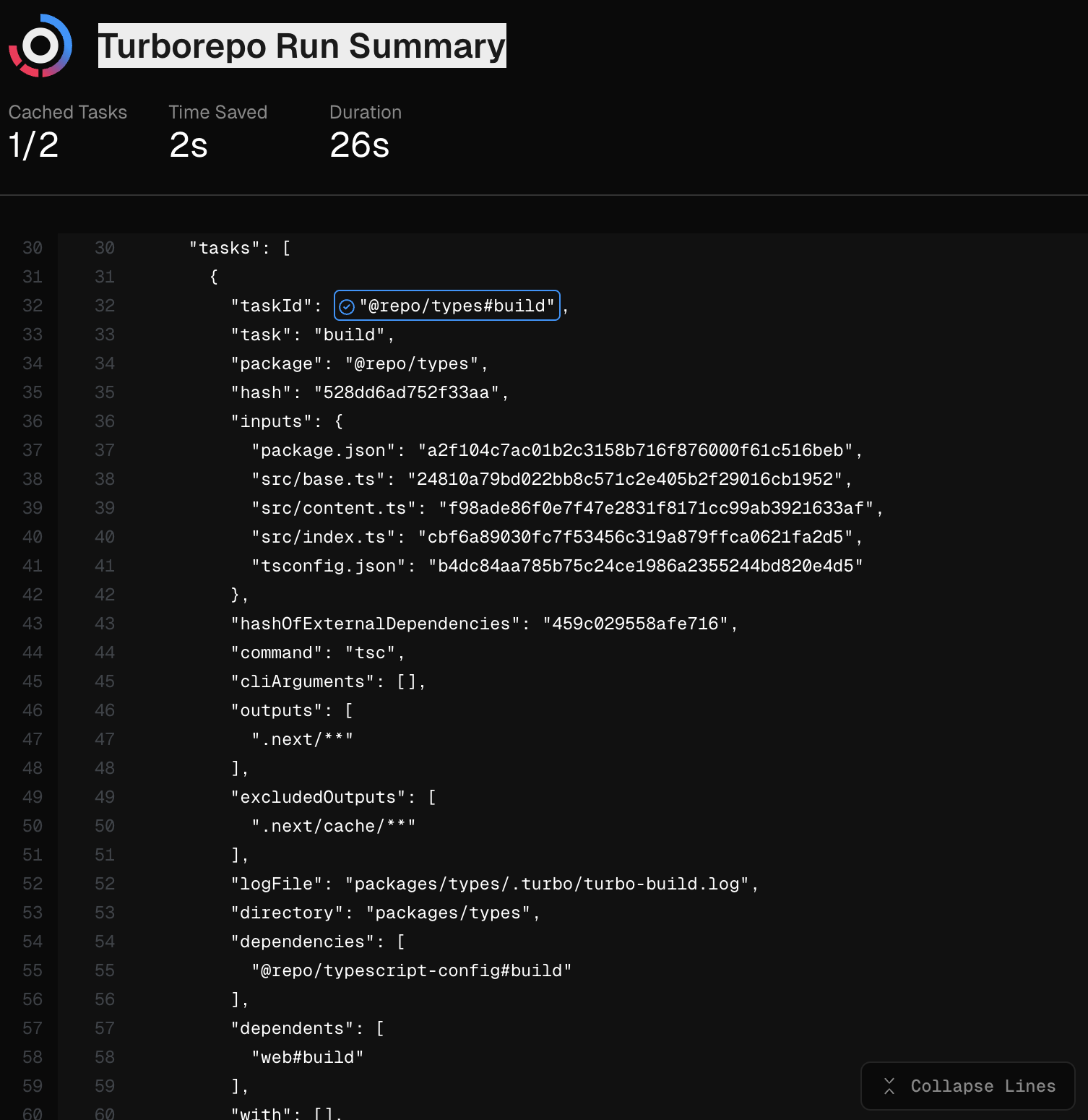Click the ".next/cache/**" entry

pyautogui.click(x=334, y=826)
